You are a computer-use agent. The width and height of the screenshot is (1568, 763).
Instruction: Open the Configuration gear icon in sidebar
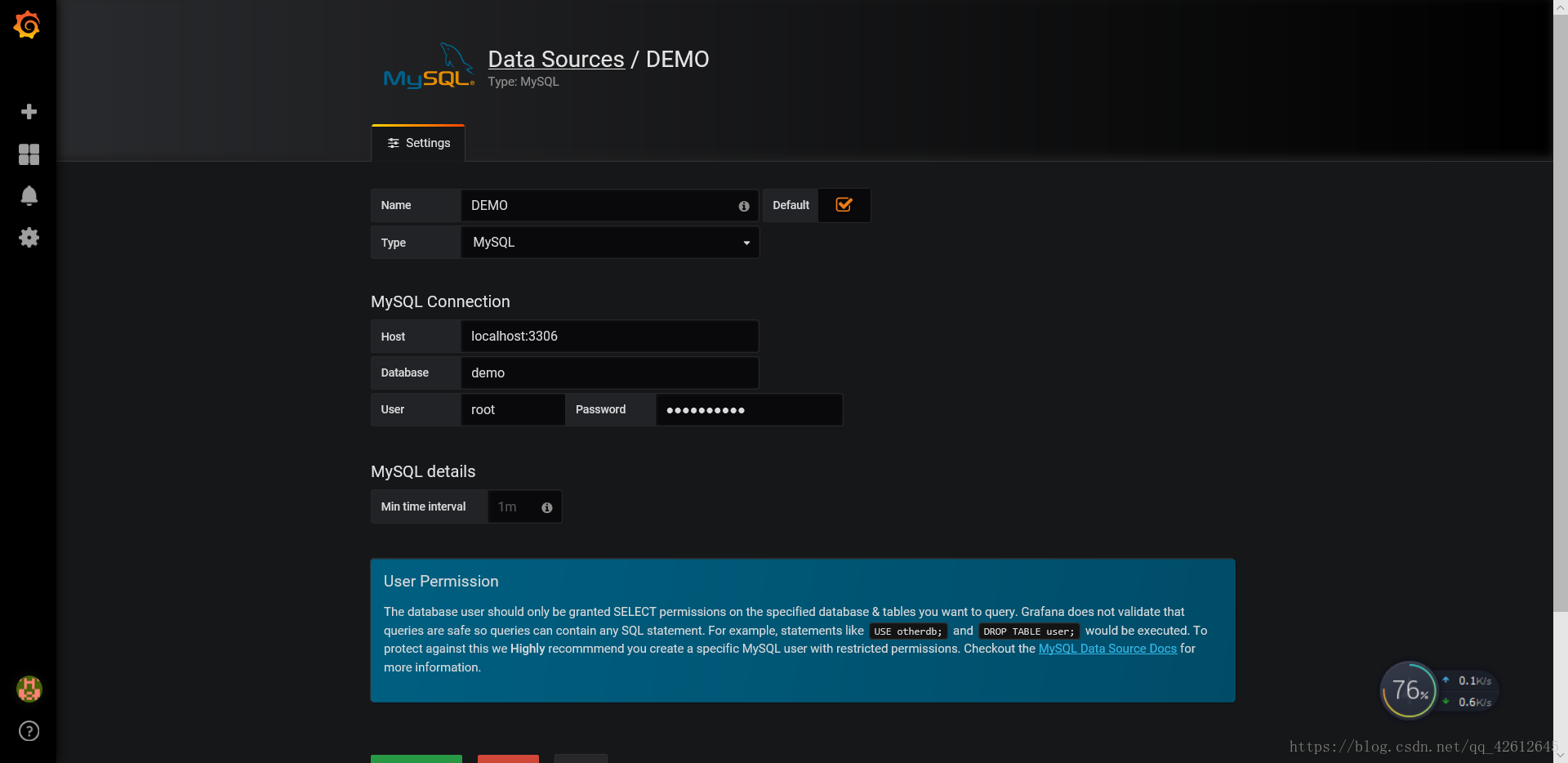coord(29,238)
